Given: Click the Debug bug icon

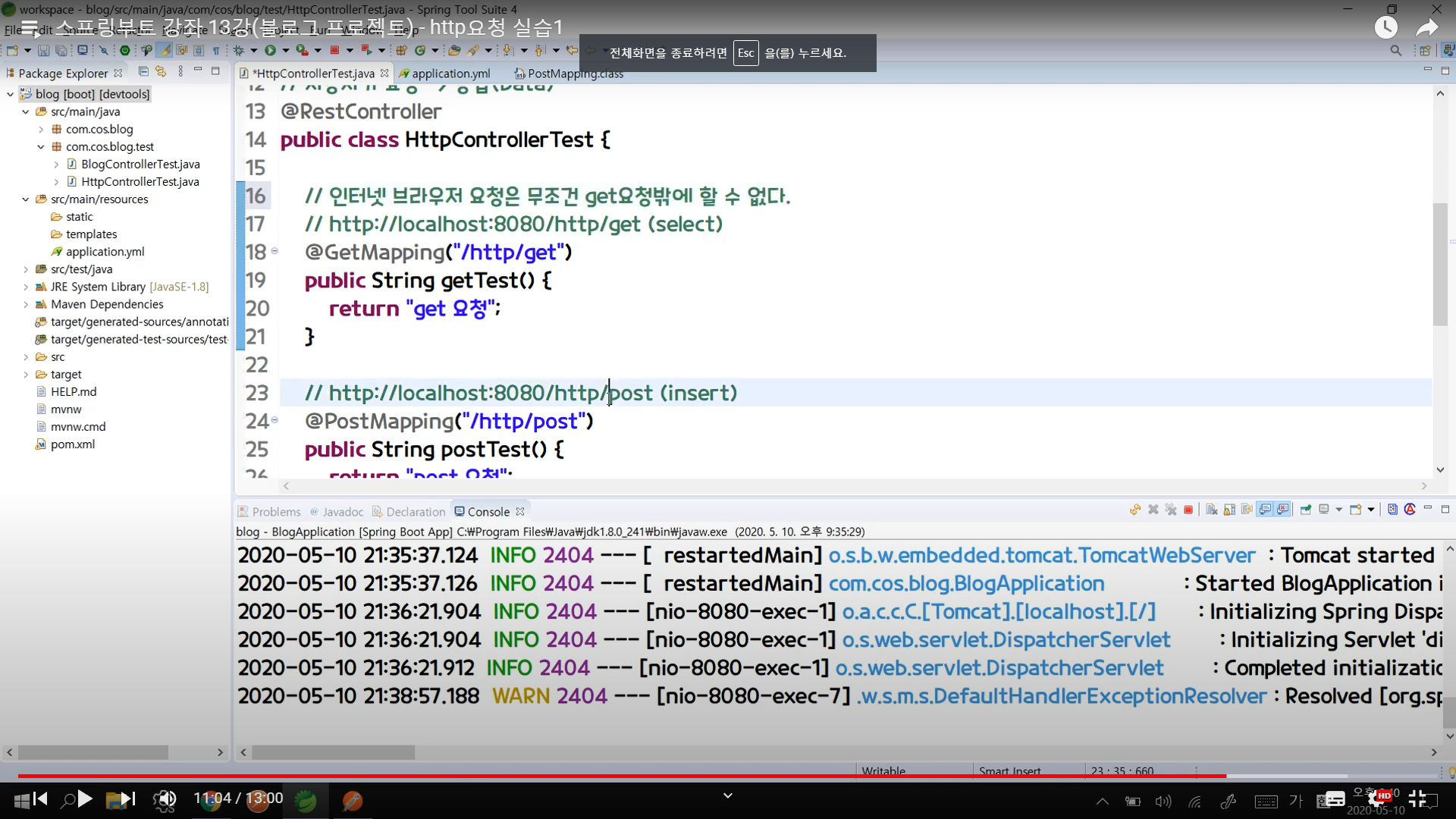Looking at the screenshot, I should (239, 51).
